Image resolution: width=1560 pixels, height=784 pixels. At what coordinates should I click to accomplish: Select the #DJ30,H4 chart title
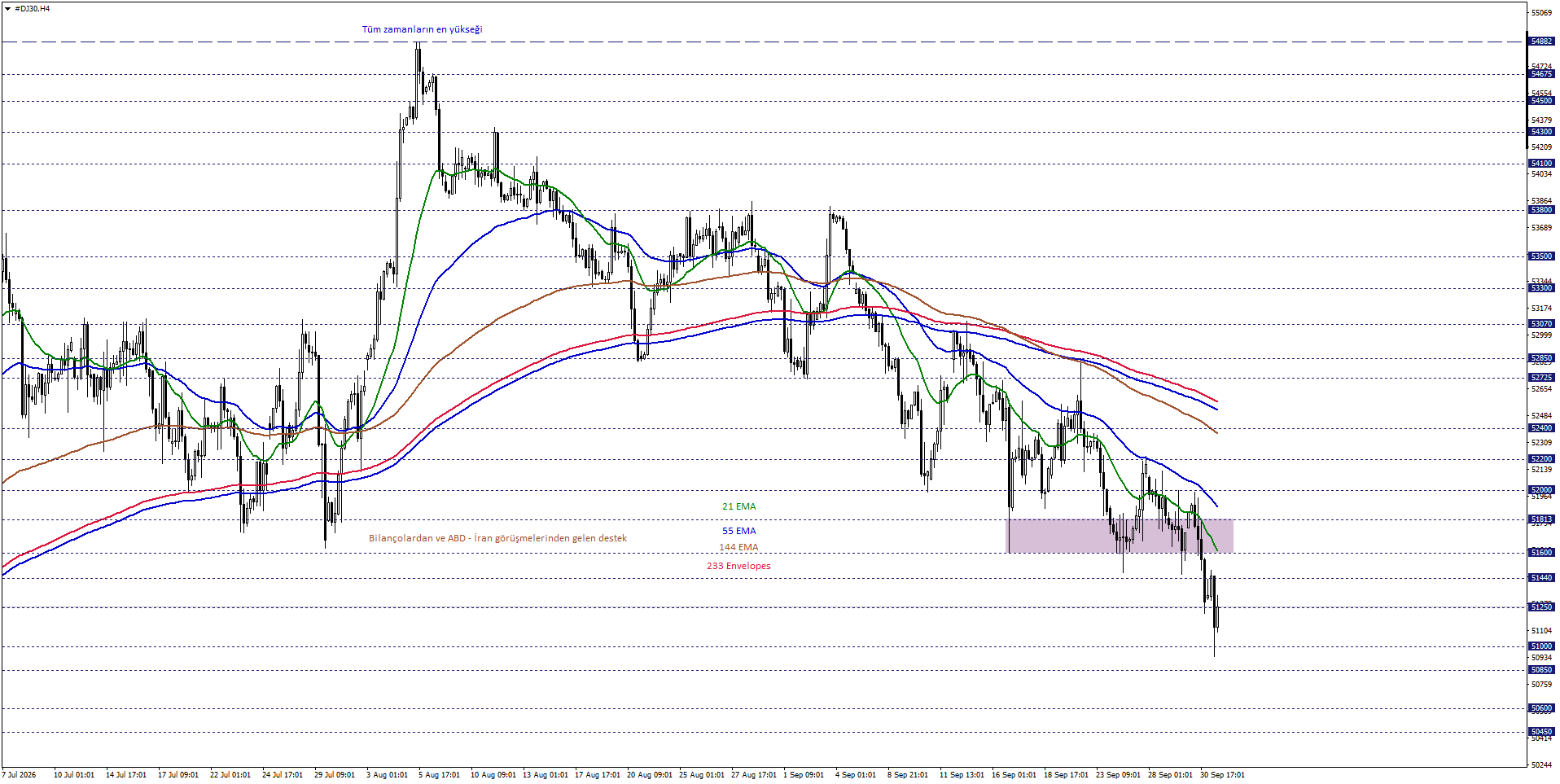point(33,9)
